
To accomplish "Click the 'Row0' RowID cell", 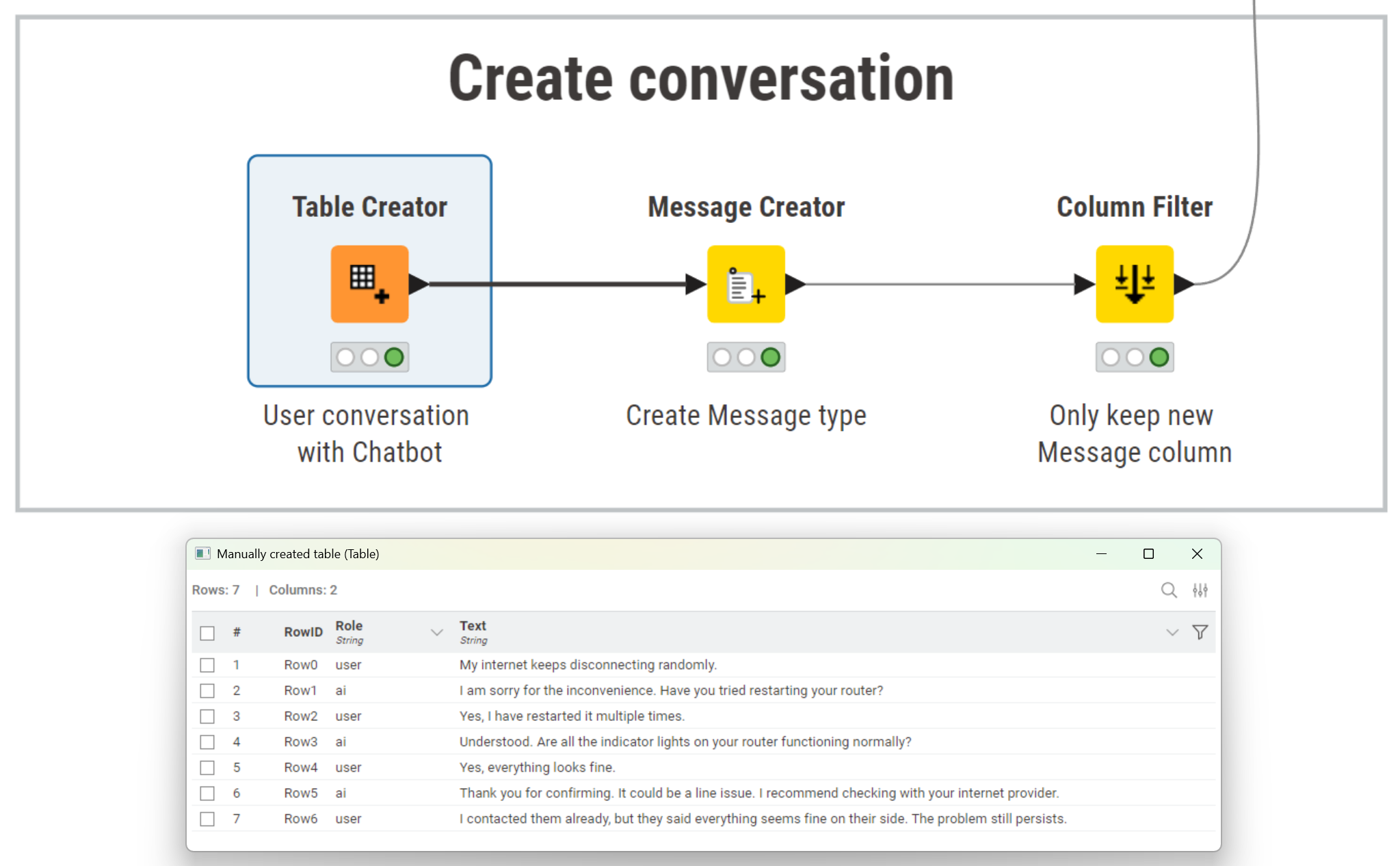I will tap(301, 665).
